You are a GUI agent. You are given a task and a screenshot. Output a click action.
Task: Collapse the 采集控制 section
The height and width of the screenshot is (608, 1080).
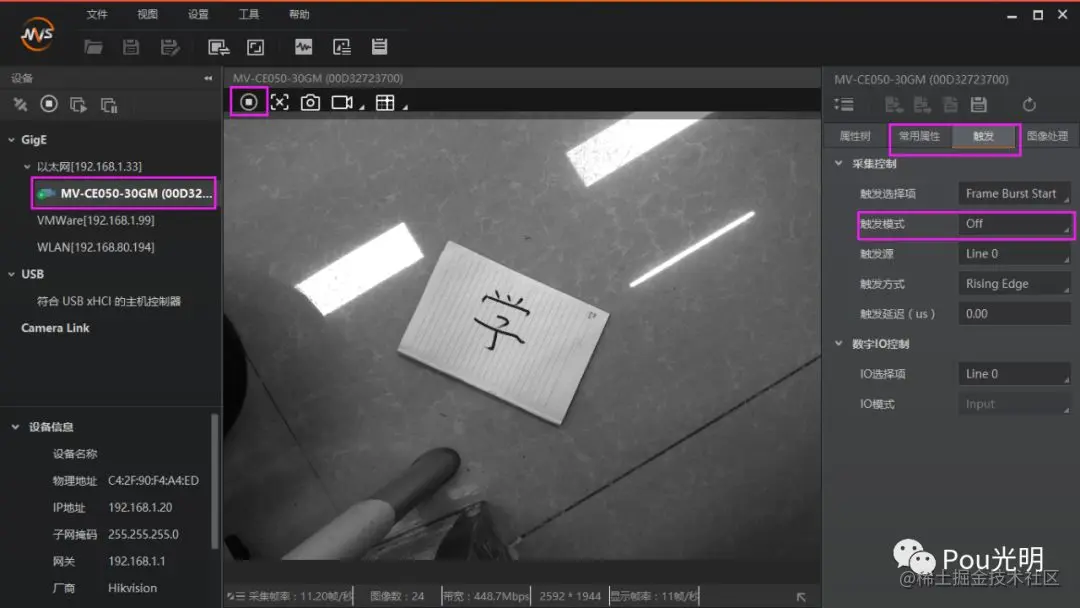click(x=838, y=164)
